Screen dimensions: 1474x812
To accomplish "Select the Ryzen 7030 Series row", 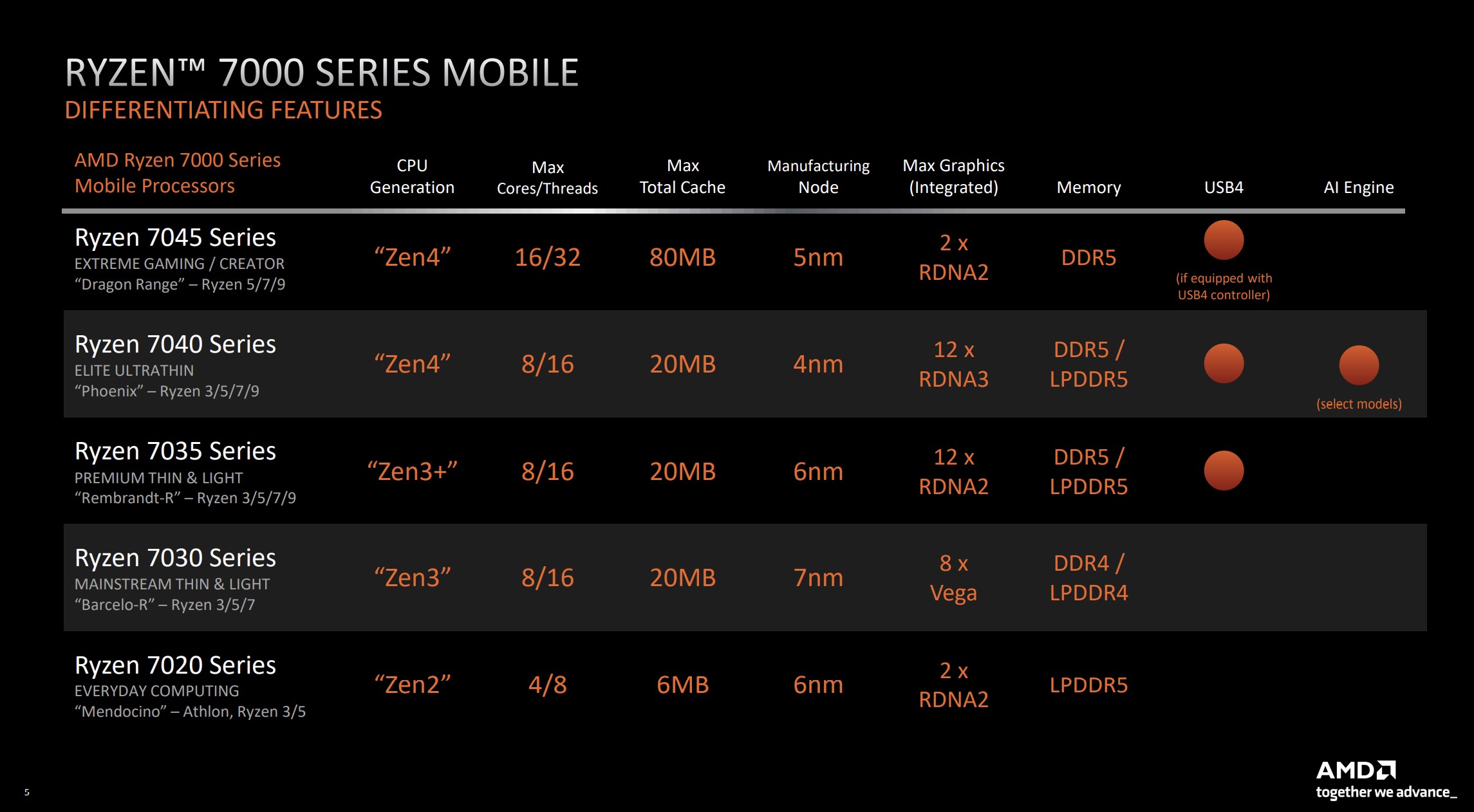I will [737, 580].
